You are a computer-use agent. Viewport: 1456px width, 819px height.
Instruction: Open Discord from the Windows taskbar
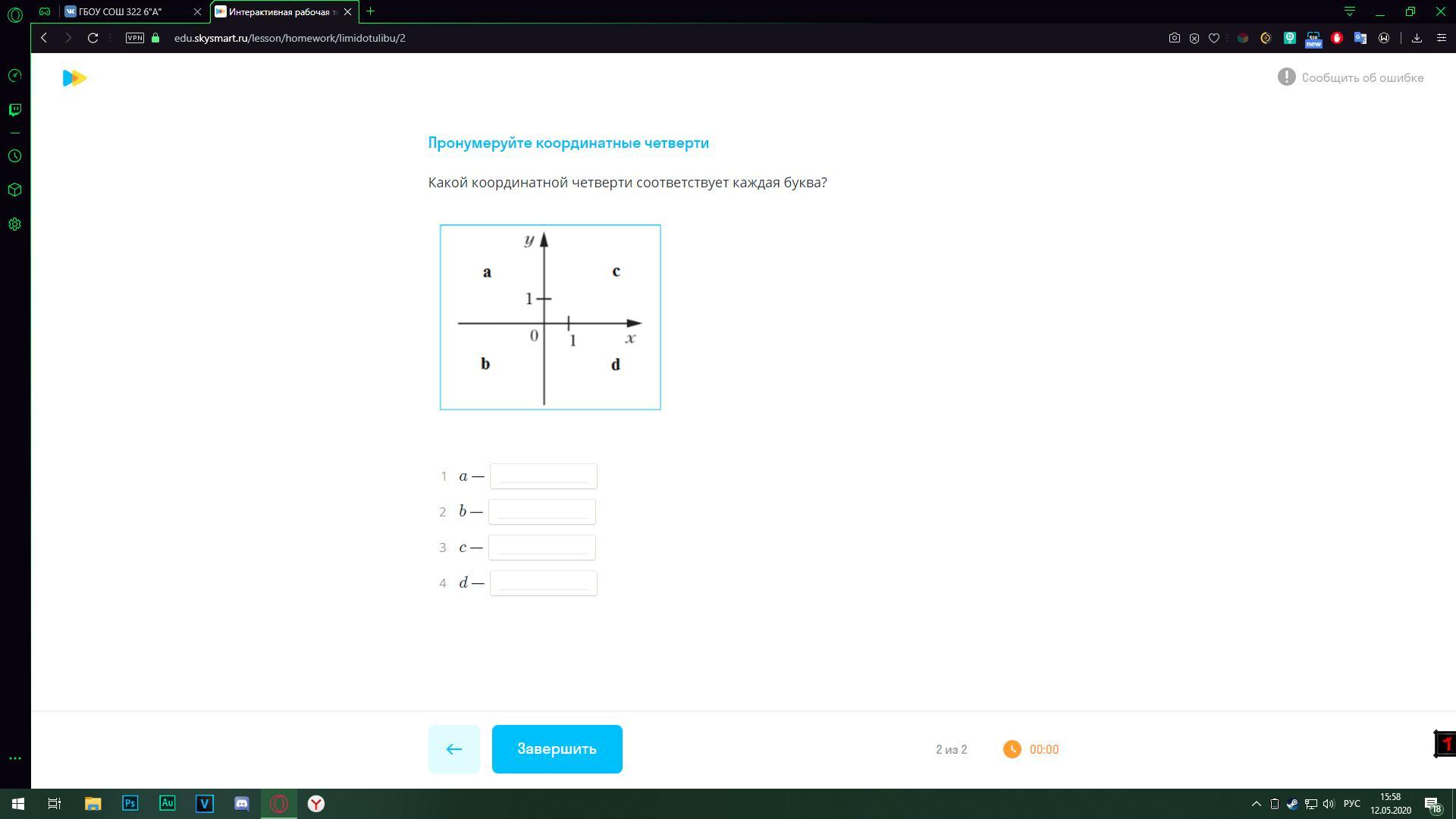[242, 804]
